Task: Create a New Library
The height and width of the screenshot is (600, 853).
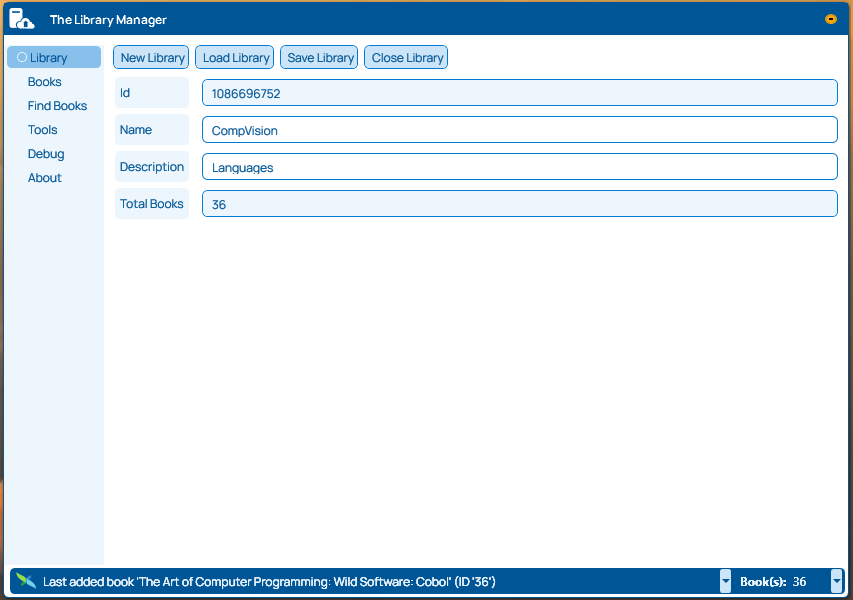Action: coord(150,57)
